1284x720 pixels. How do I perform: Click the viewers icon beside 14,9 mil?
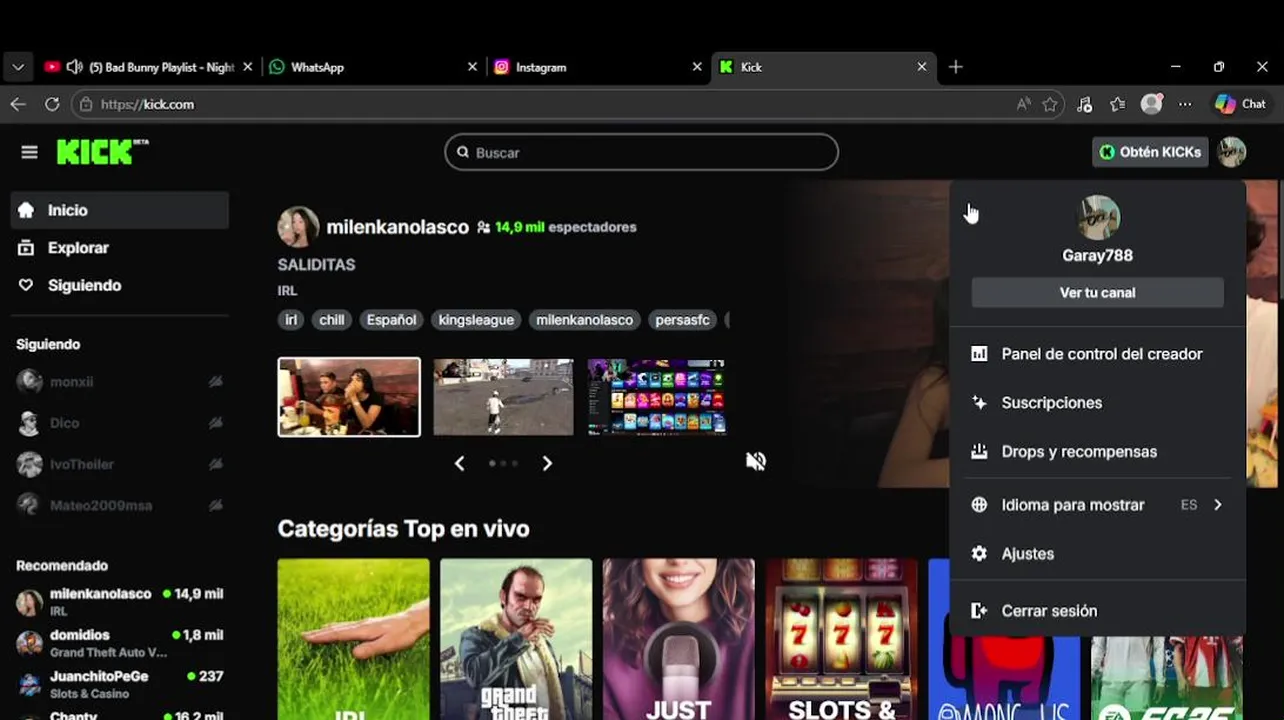(484, 227)
